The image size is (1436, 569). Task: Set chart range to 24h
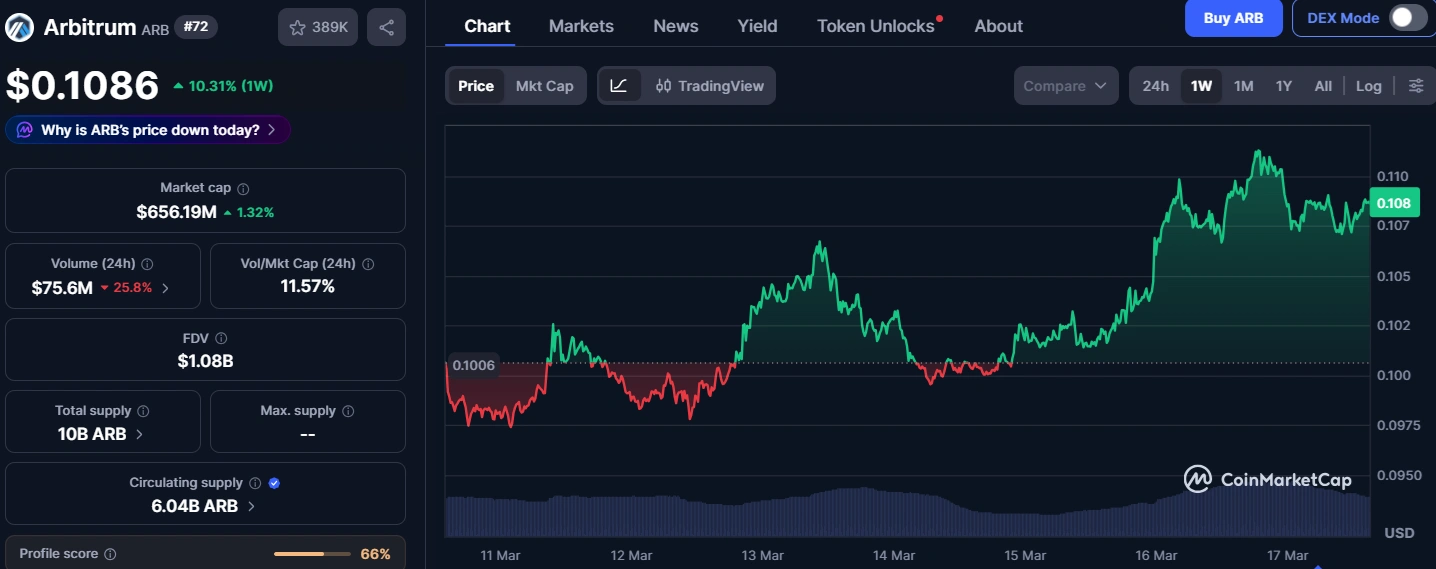1156,86
